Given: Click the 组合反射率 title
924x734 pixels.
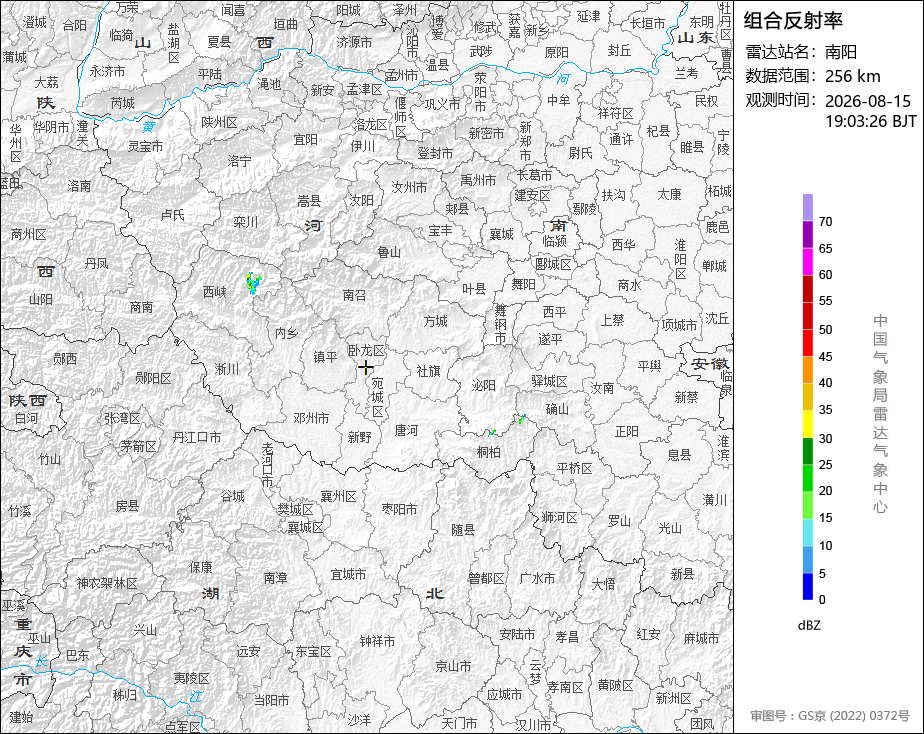Looking at the screenshot, I should click(793, 21).
